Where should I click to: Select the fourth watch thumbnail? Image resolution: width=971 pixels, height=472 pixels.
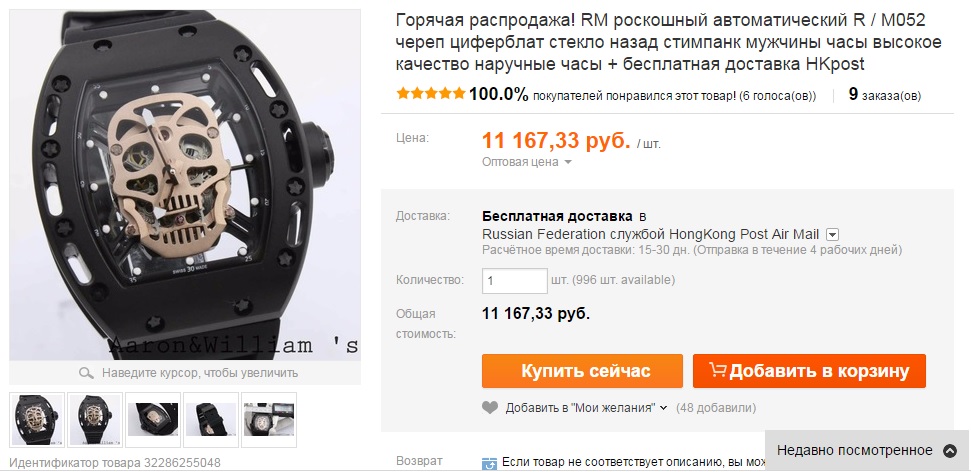[211, 419]
